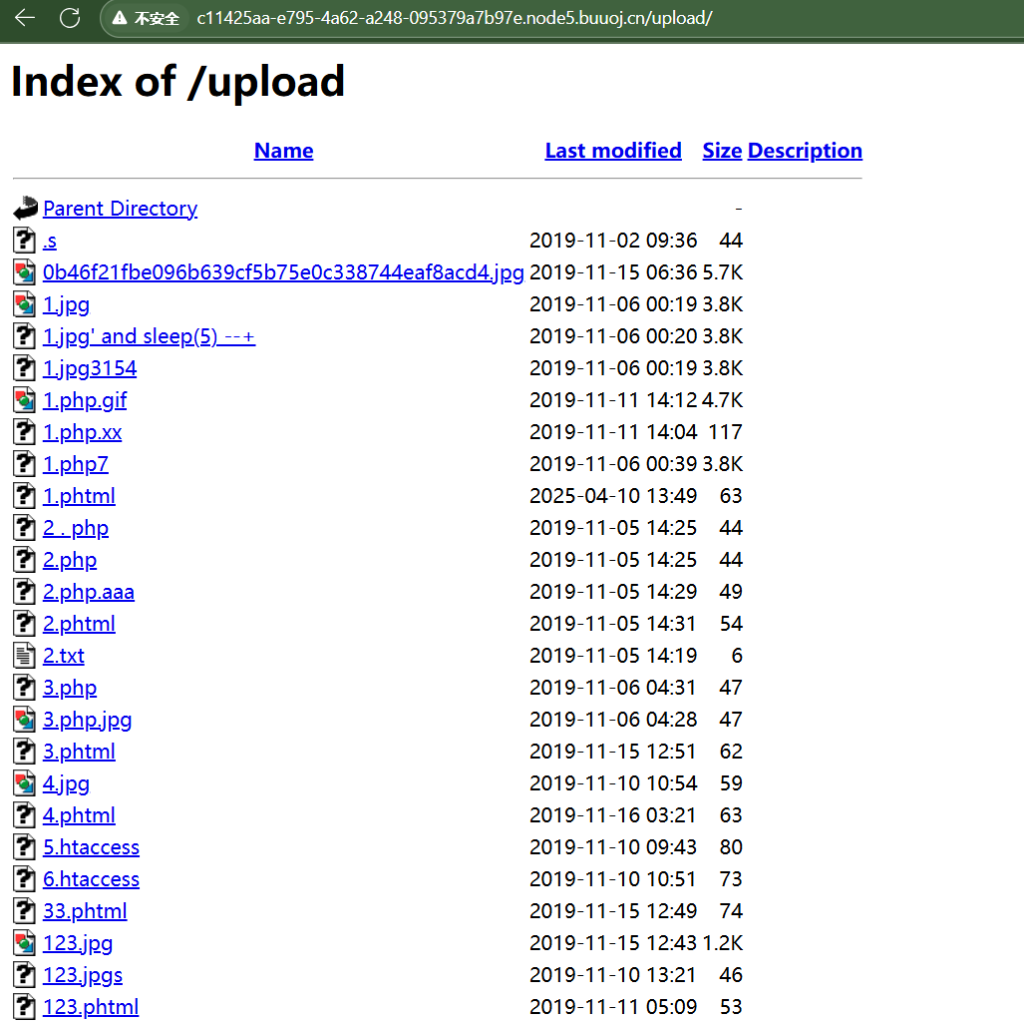Click the date 2019-11-16 03:21
Viewport: 1024px width, 1024px height.
point(613,816)
